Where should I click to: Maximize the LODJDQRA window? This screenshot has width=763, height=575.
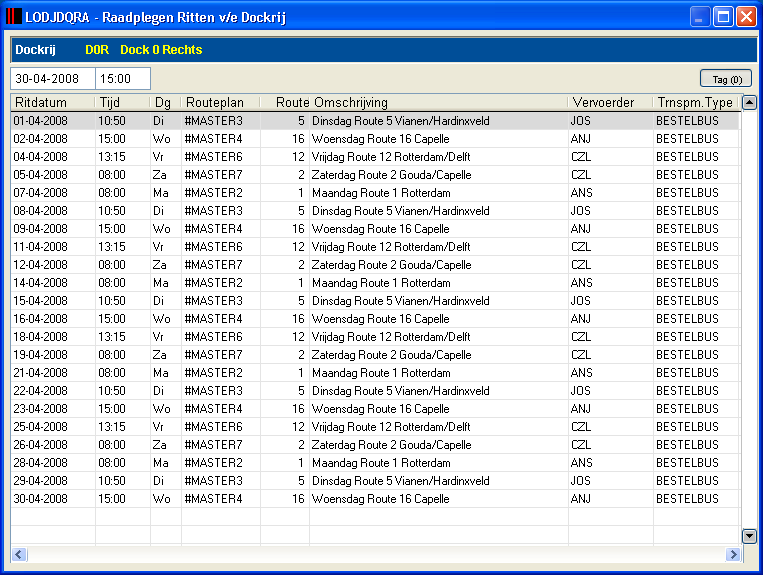coord(723,17)
